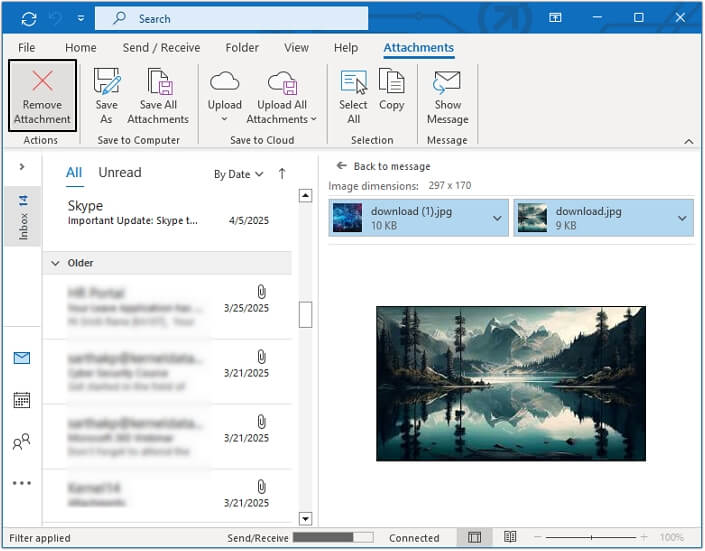Open the By Date sort dropdown
This screenshot has width=705, height=551.
[238, 174]
